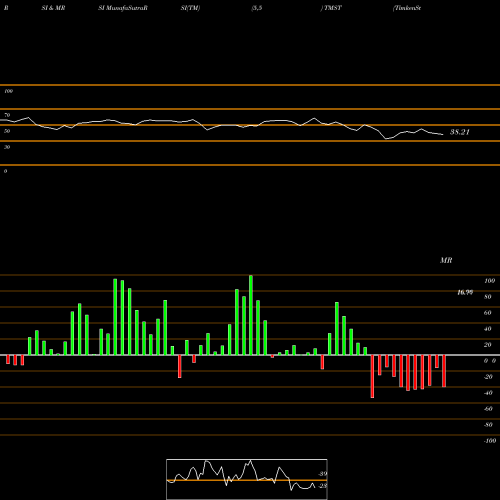Click the ') TMST' ticker label
This screenshot has height=500, width=500.
331,8
